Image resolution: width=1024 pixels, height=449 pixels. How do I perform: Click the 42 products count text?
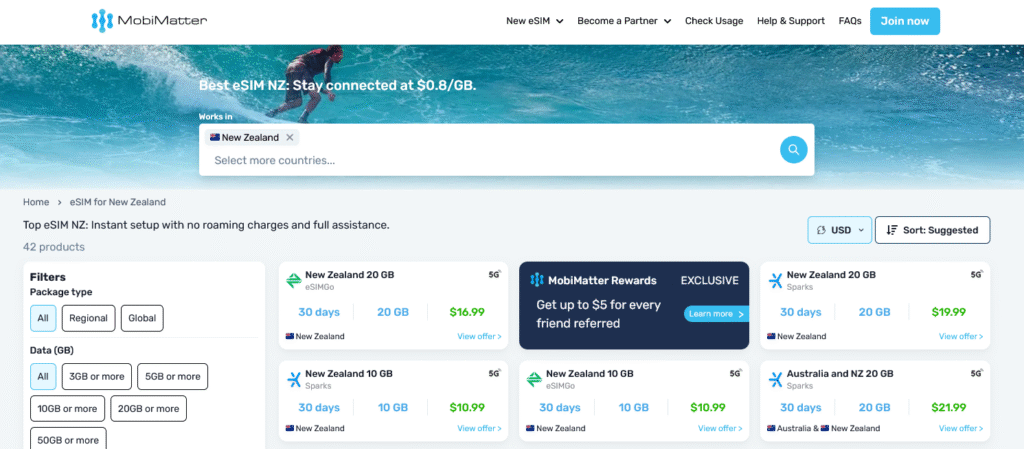pyautogui.click(x=54, y=247)
